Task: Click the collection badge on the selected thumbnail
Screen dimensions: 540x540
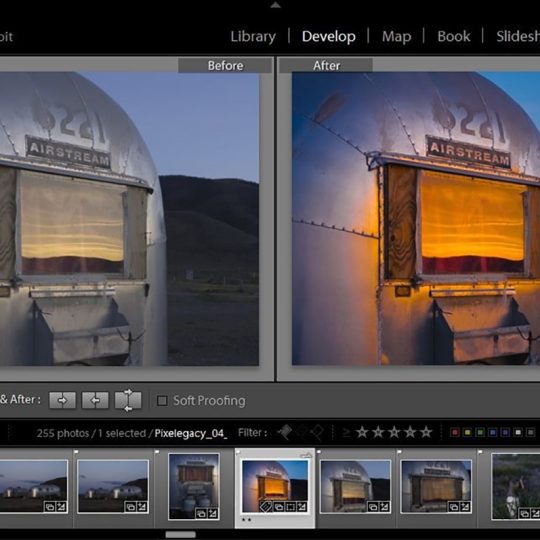Action: 278,507
